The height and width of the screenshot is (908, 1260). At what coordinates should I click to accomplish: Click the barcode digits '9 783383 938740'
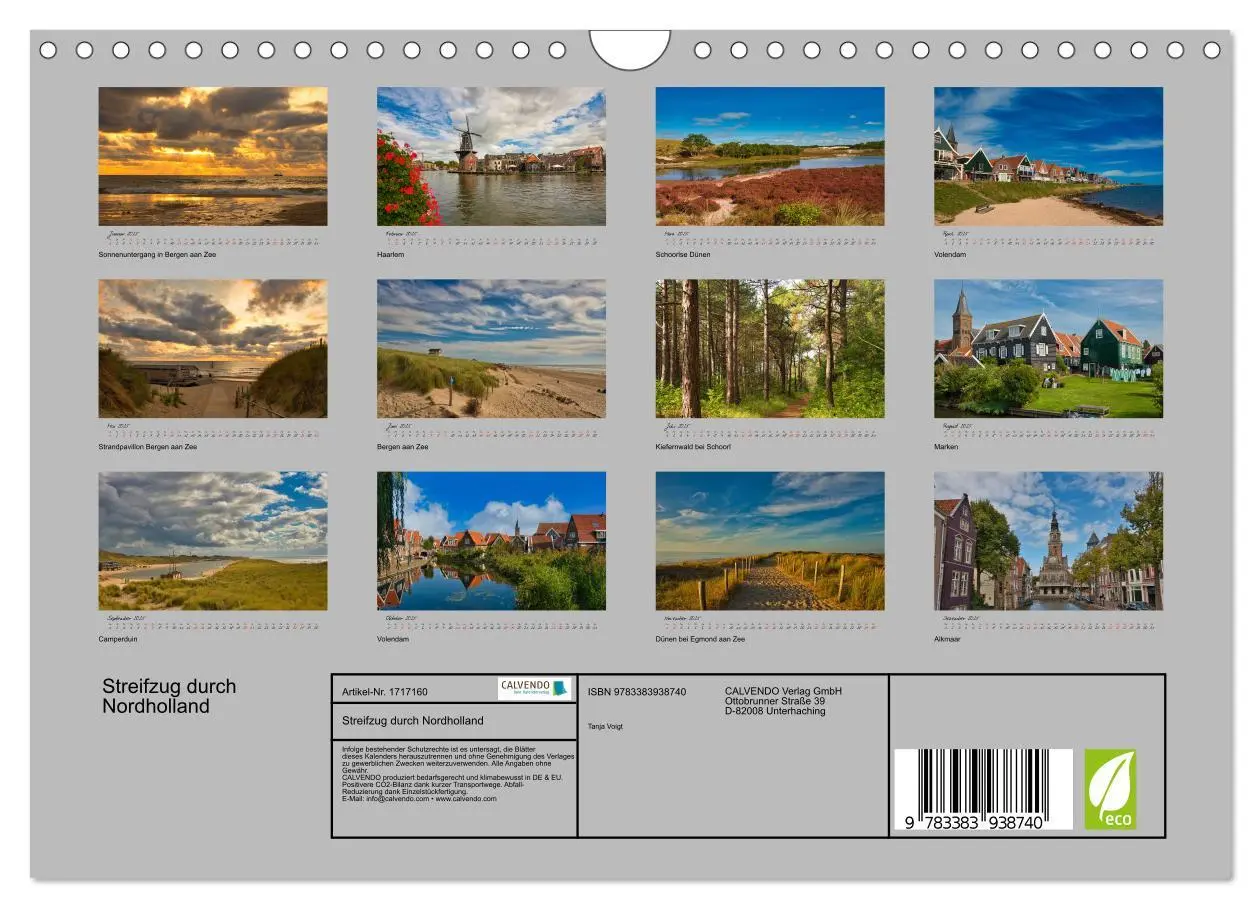pyautogui.click(x=975, y=822)
